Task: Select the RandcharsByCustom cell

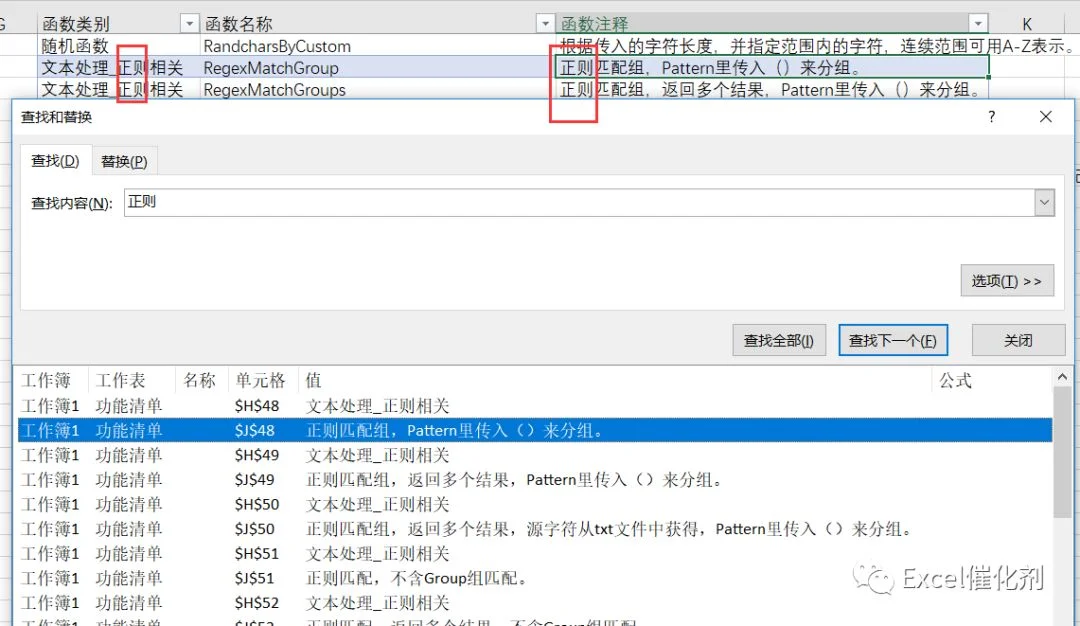Action: [377, 46]
